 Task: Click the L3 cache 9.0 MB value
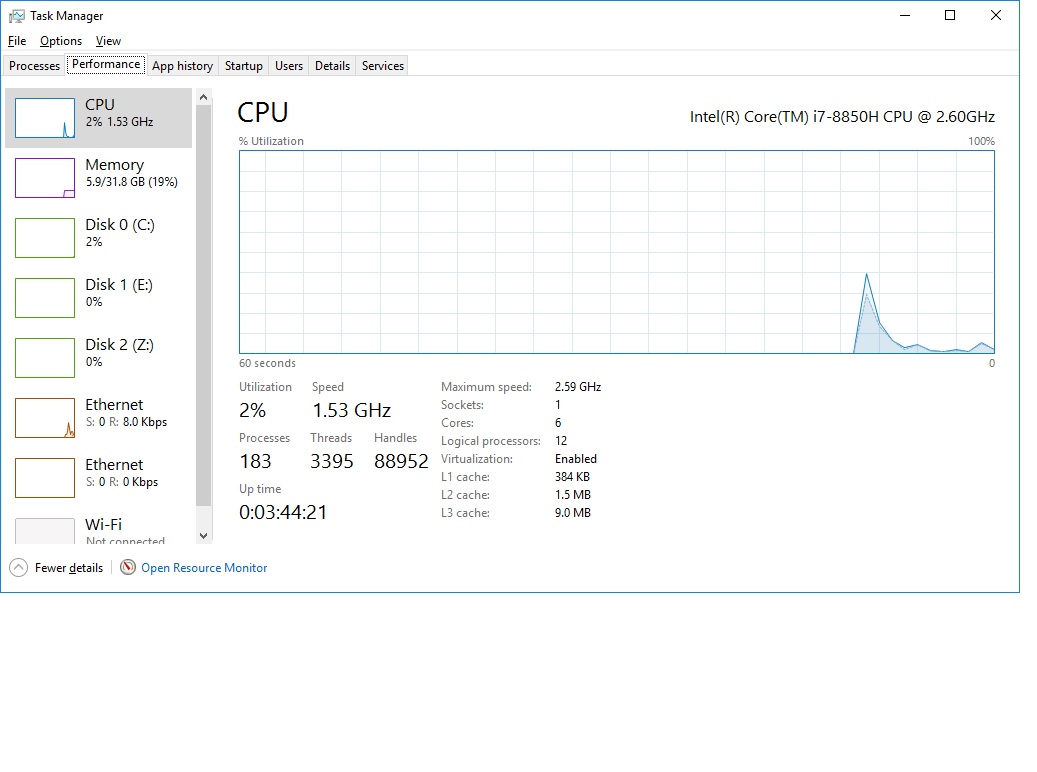click(x=573, y=513)
